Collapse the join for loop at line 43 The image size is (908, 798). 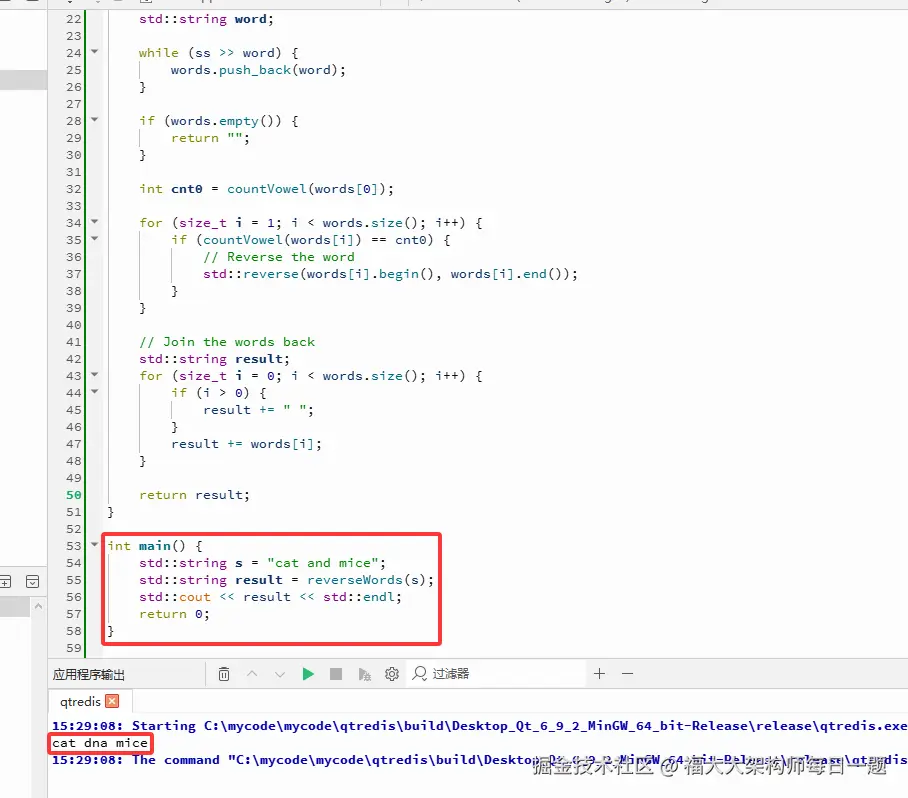point(94,375)
